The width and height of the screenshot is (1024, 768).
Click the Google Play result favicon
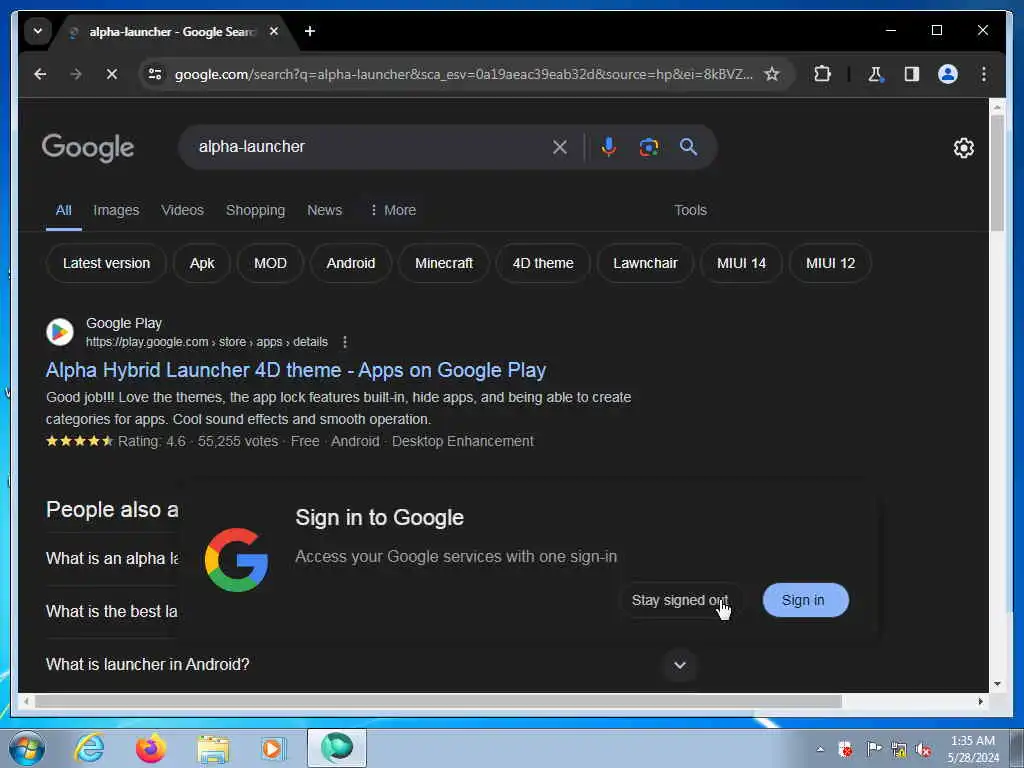[x=59, y=332]
